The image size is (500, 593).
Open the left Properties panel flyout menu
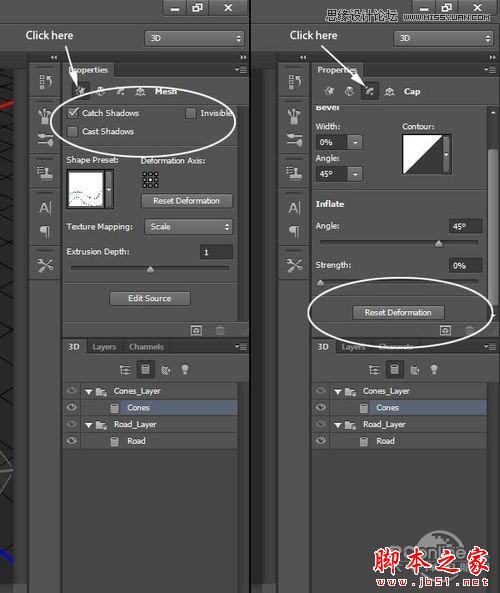[241, 70]
